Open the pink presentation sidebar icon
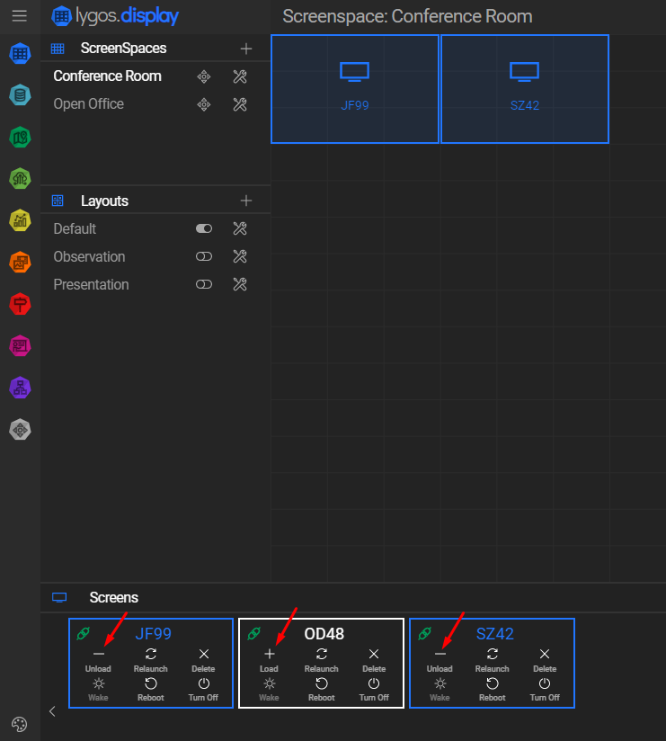 click(x=20, y=346)
